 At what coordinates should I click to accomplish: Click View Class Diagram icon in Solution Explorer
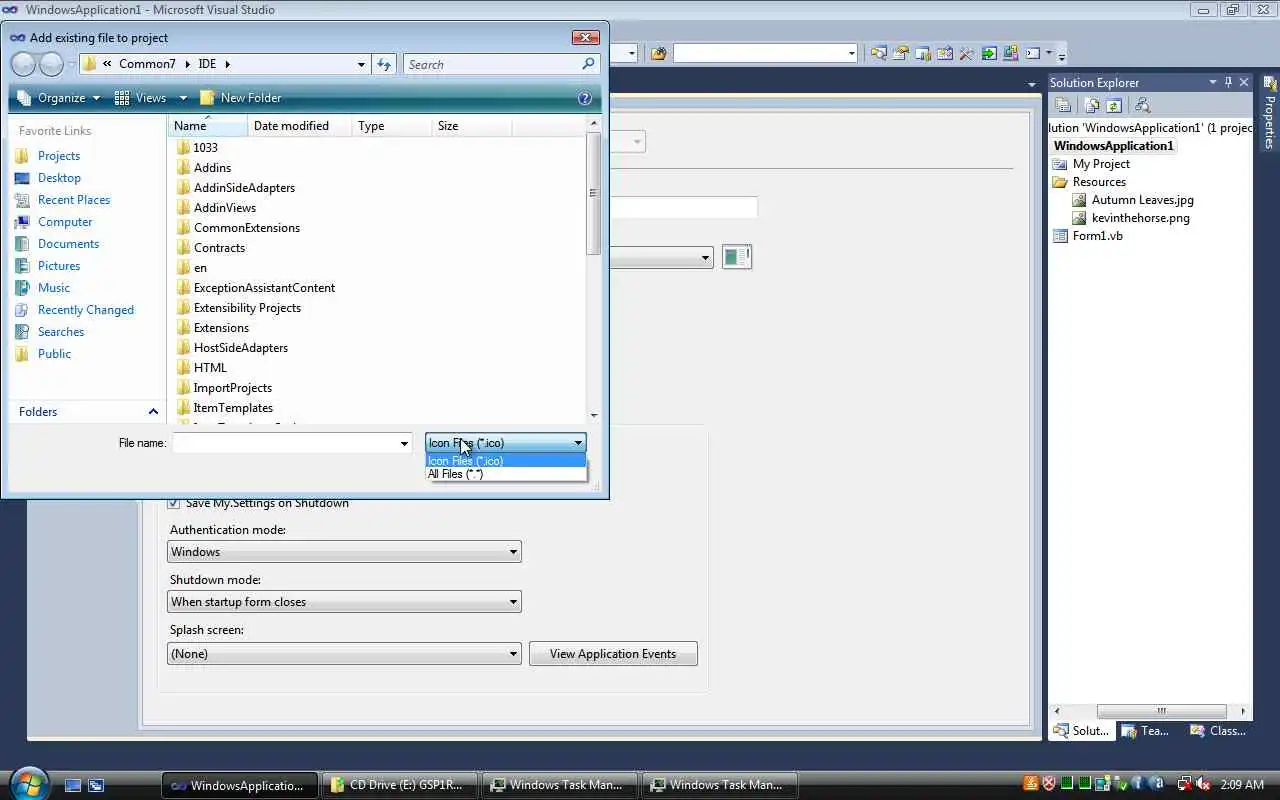pos(1142,105)
